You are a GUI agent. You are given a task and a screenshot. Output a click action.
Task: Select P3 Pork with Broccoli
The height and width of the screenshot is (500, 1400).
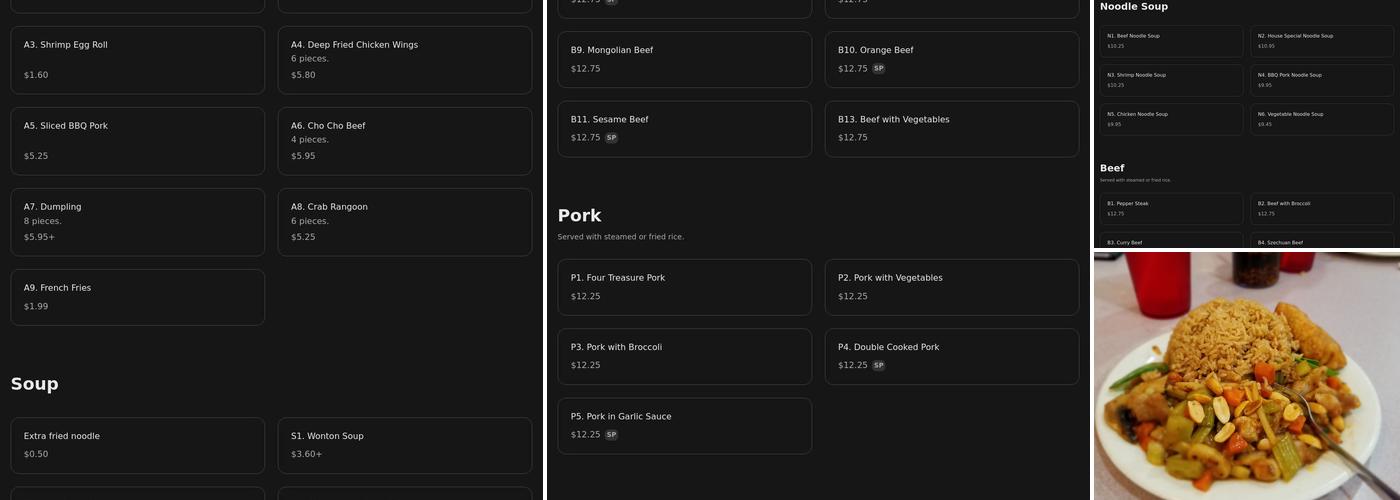point(684,356)
